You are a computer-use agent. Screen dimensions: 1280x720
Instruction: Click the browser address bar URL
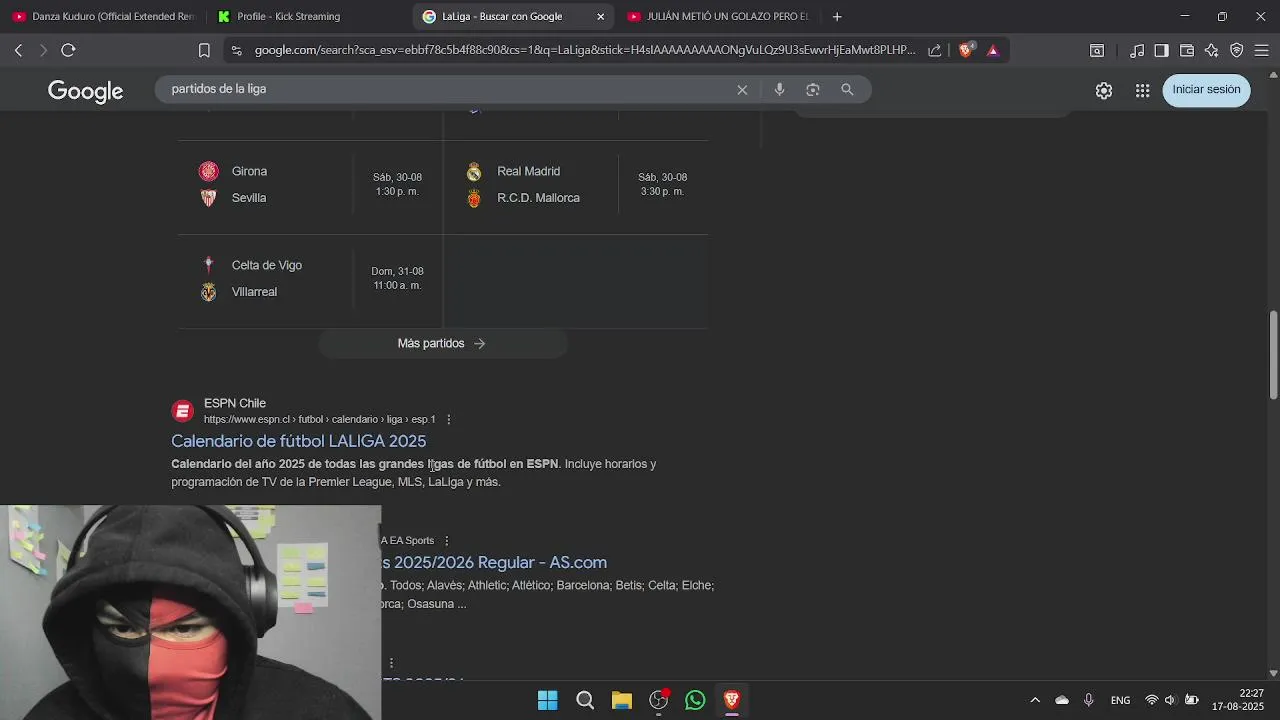click(x=585, y=50)
